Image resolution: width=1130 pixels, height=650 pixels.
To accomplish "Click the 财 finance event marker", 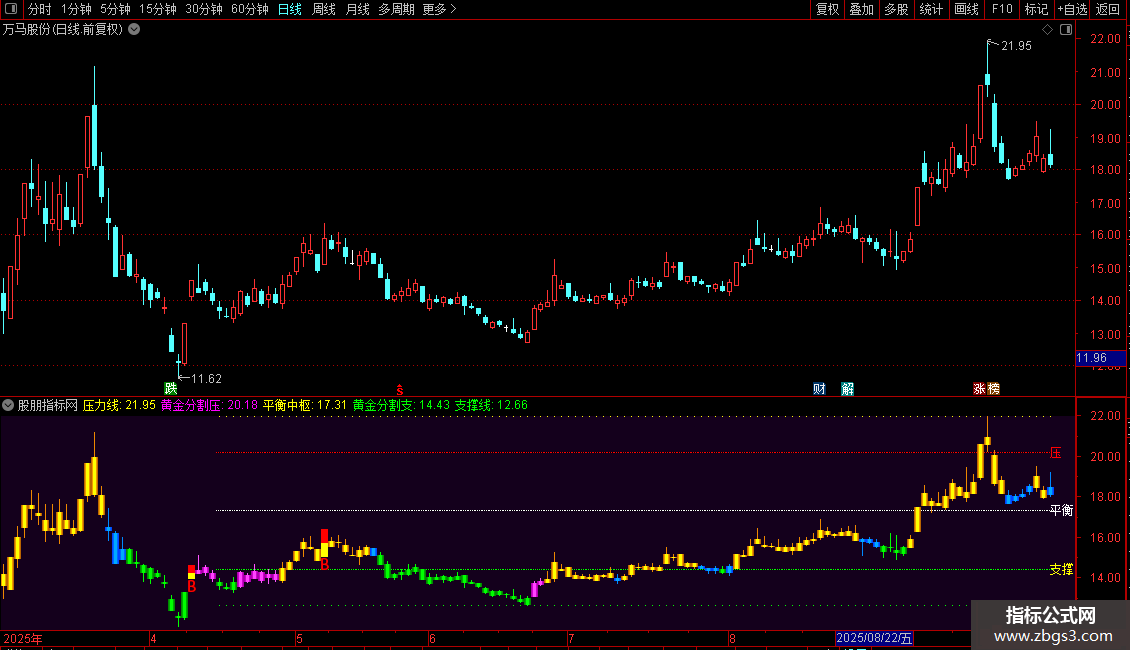I will [819, 388].
